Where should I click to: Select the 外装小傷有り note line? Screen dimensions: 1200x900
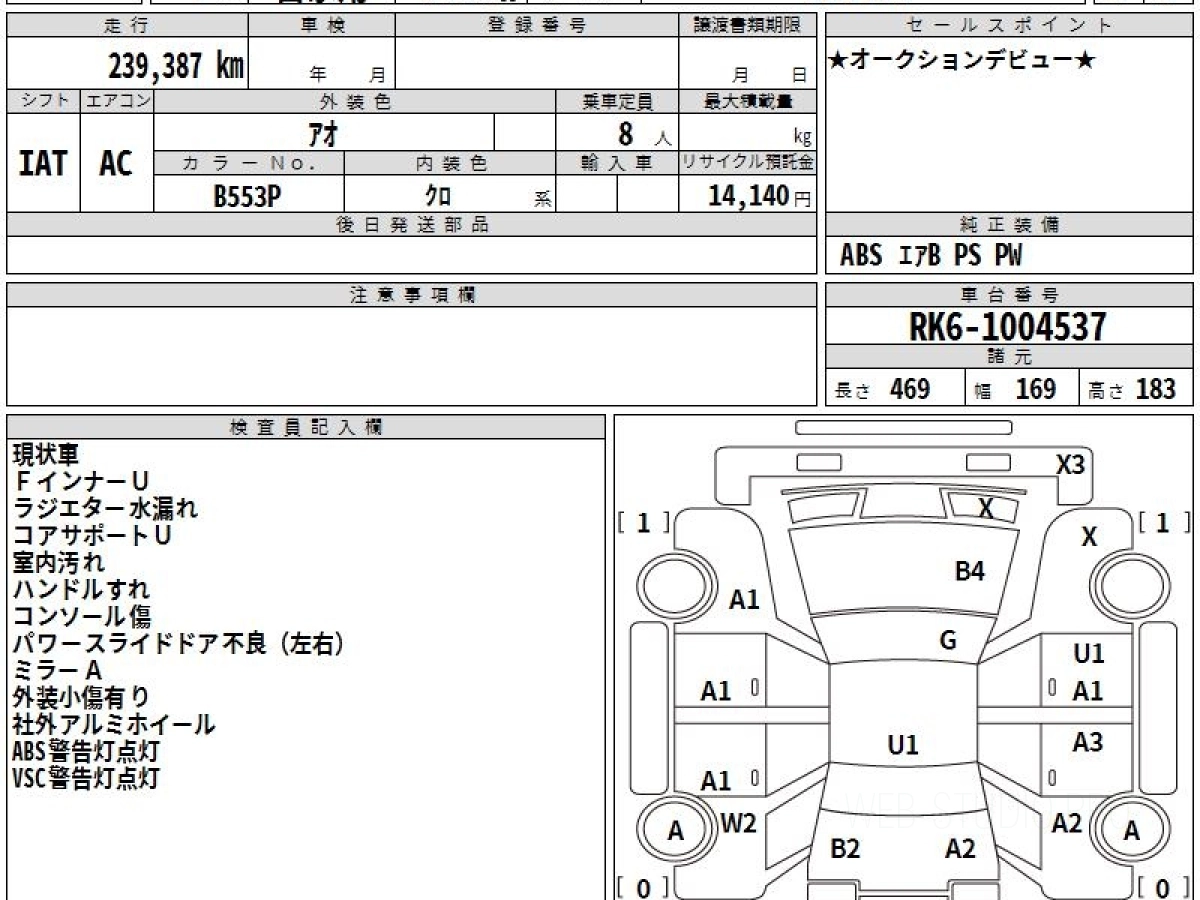81,697
